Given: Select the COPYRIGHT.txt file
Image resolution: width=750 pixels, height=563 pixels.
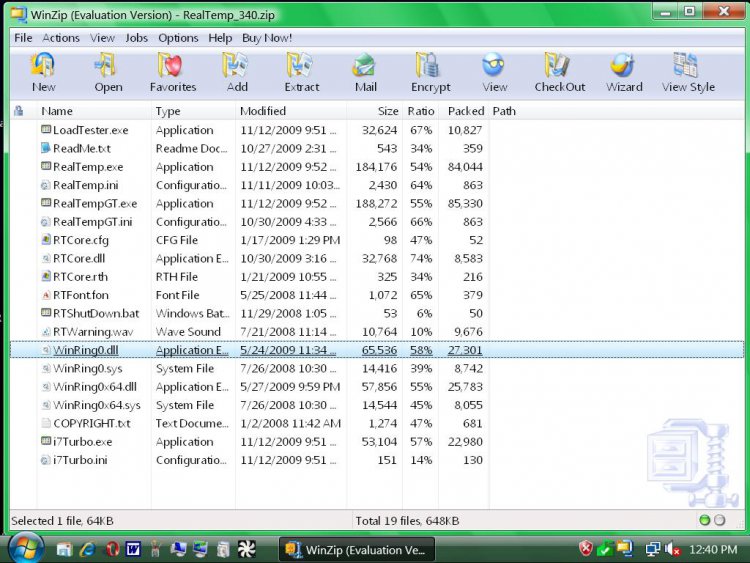Looking at the screenshot, I should (92, 423).
